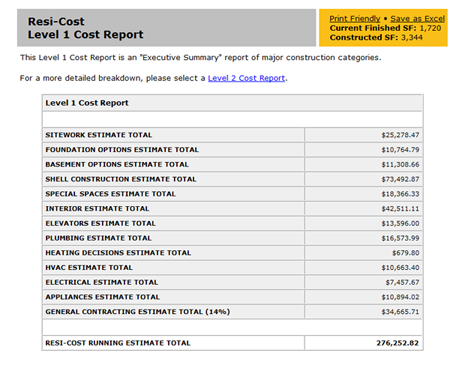Click the SHELL CONSTRUCTION ESTIMATE TOTAL label
The image size is (450, 383).
(121, 179)
